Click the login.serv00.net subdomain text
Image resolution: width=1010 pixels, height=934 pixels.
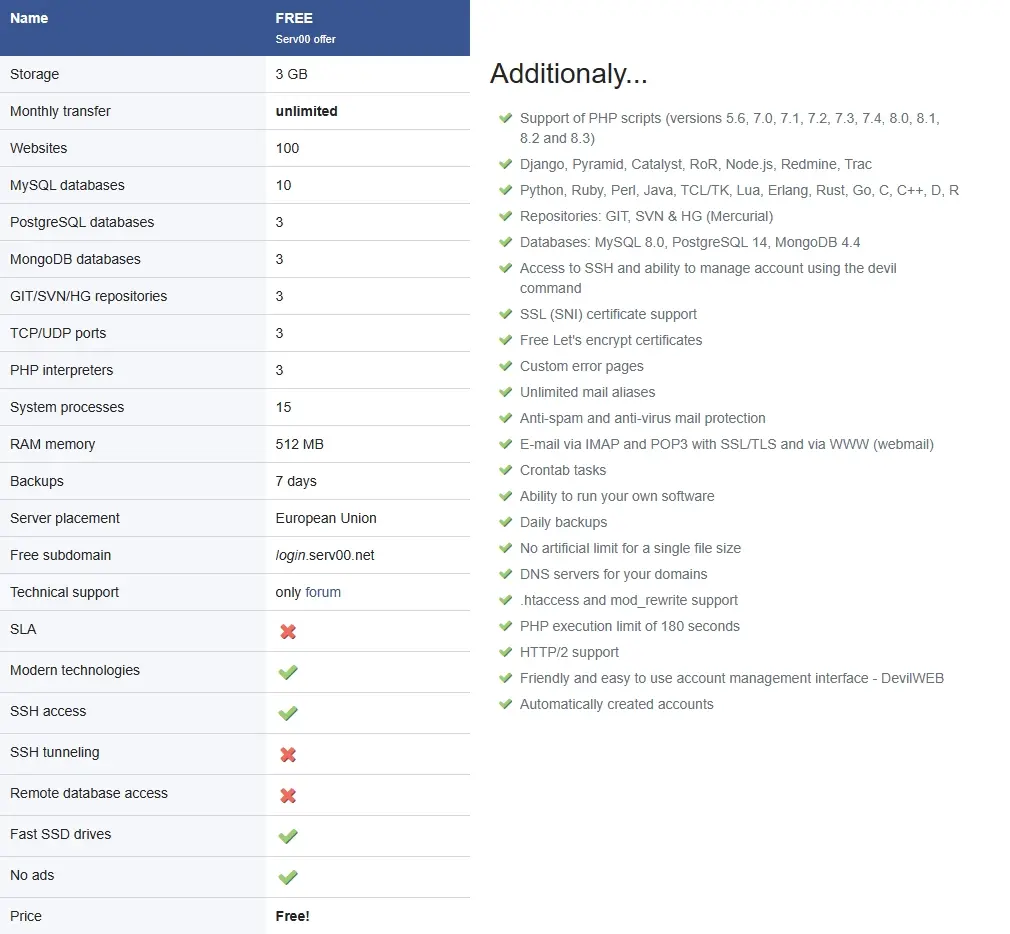coord(325,555)
